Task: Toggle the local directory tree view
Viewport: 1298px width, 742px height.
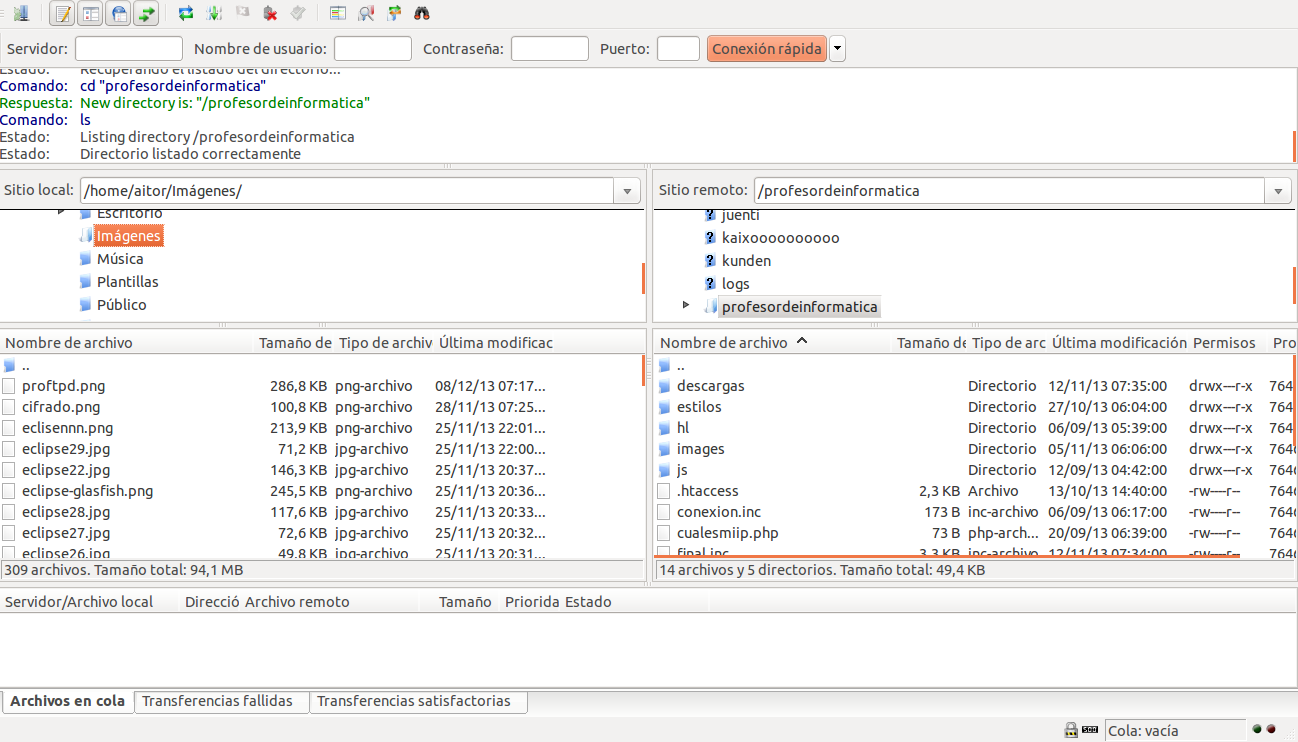Action: pos(90,13)
